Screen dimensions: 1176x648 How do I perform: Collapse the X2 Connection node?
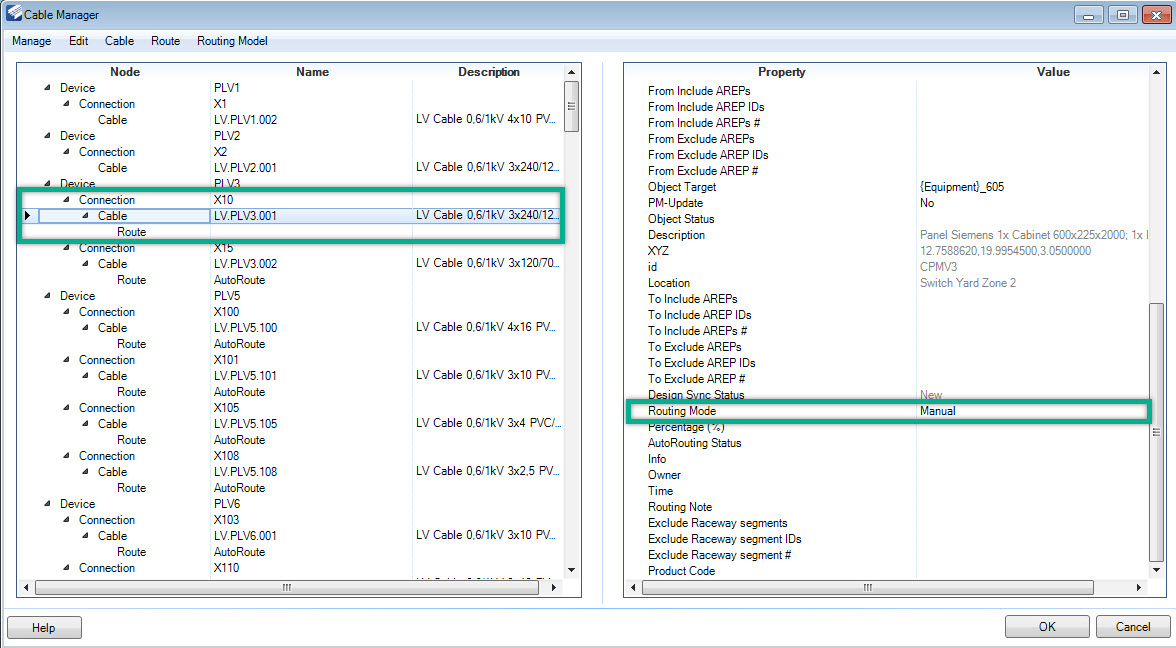tap(67, 152)
